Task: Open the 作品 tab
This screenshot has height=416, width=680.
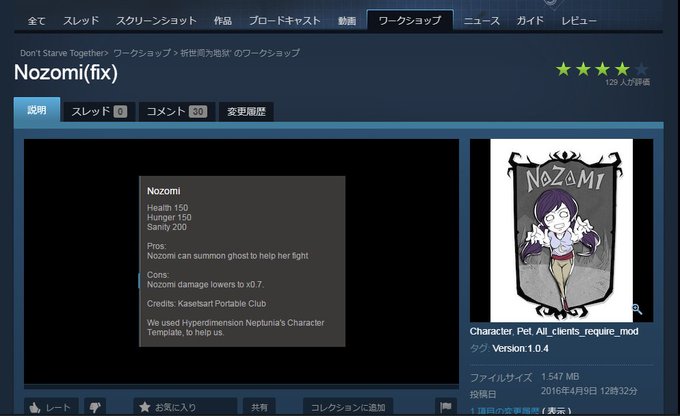Action: (222, 21)
